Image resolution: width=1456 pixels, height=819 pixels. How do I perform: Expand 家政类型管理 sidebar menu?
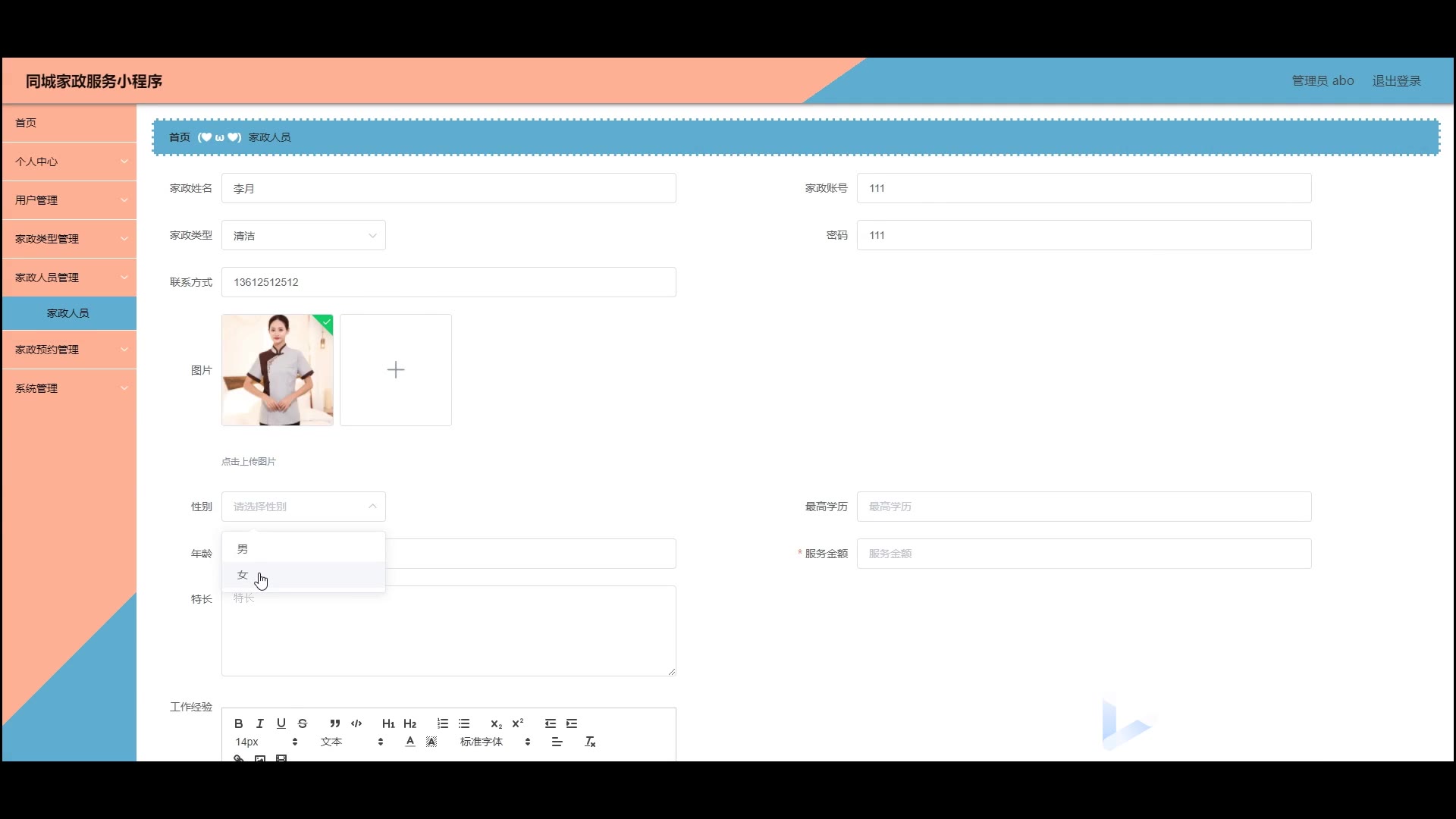coord(69,239)
